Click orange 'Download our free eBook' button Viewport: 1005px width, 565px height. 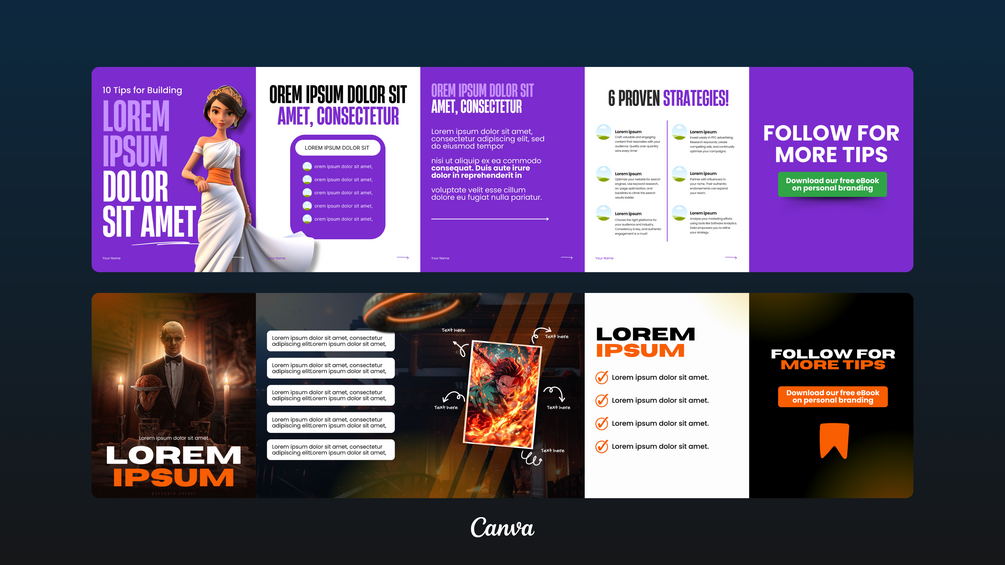pyautogui.click(x=833, y=397)
